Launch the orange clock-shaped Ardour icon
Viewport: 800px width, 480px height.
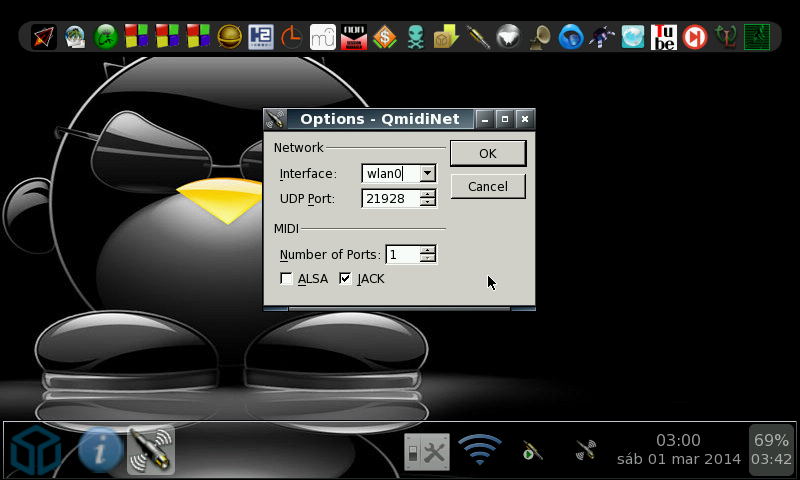tap(291, 37)
